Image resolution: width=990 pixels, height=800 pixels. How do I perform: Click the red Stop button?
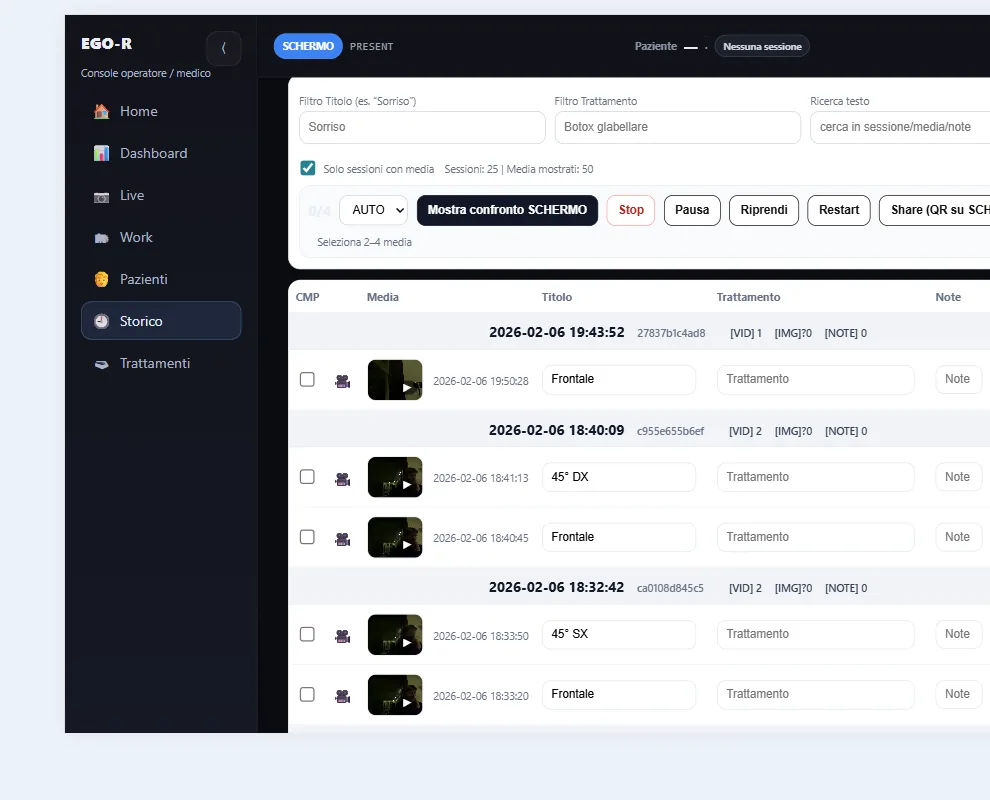[631, 210]
